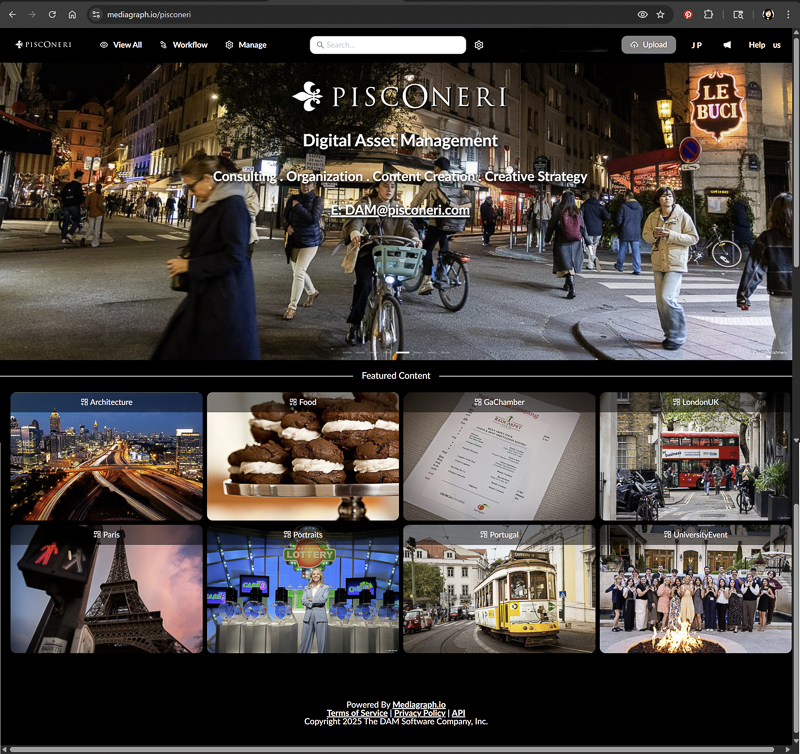Expand the Manage menu

pos(246,45)
